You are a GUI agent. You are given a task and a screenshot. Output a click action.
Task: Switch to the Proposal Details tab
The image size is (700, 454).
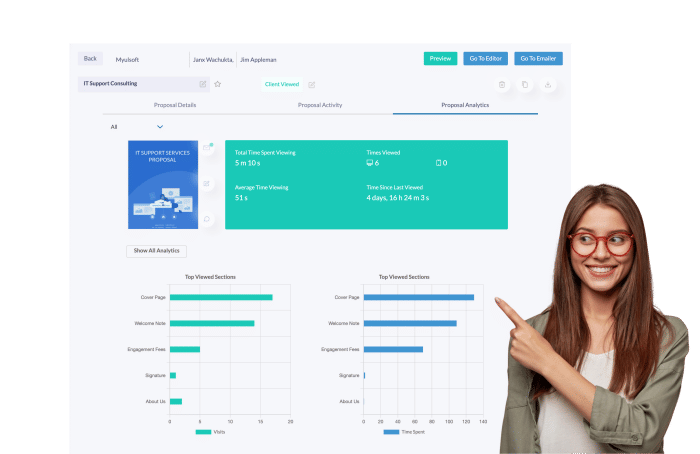(x=175, y=105)
